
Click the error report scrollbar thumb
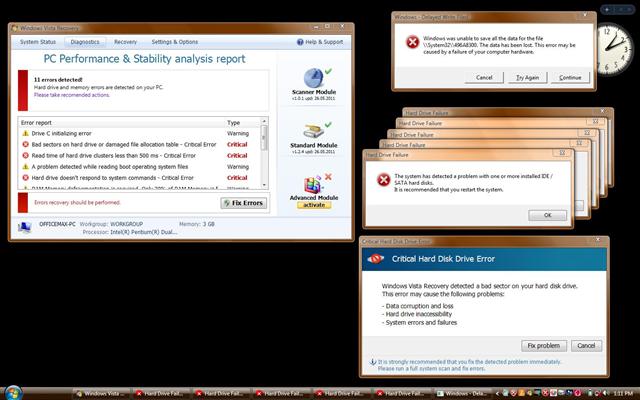(x=264, y=138)
